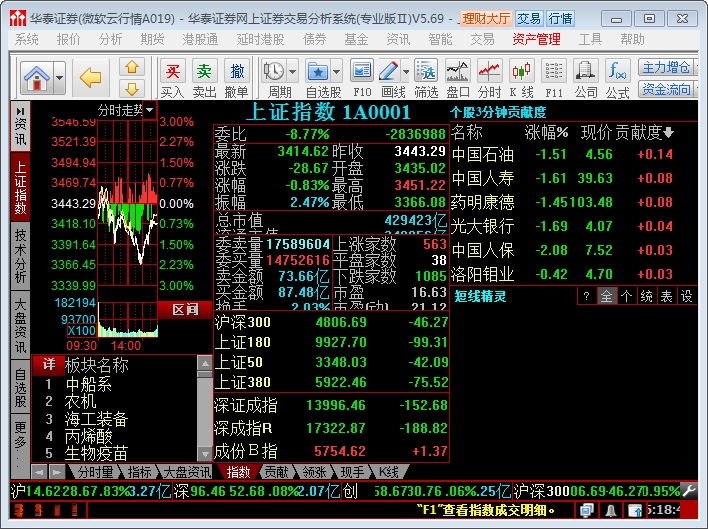Select the 资讯 sidebar tab
Screen dimensions: 708x529
click(x=20, y=126)
